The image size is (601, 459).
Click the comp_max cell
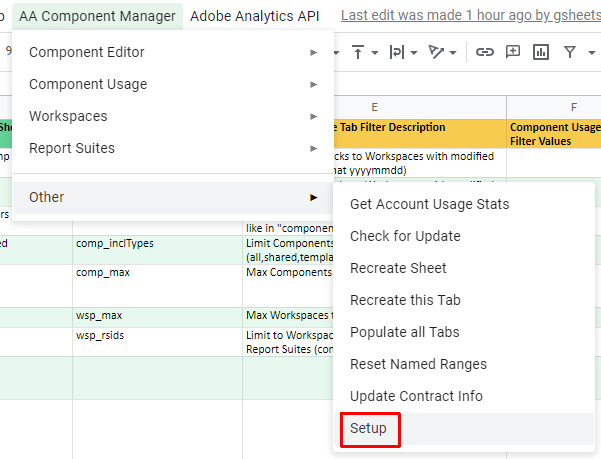[x=157, y=286]
